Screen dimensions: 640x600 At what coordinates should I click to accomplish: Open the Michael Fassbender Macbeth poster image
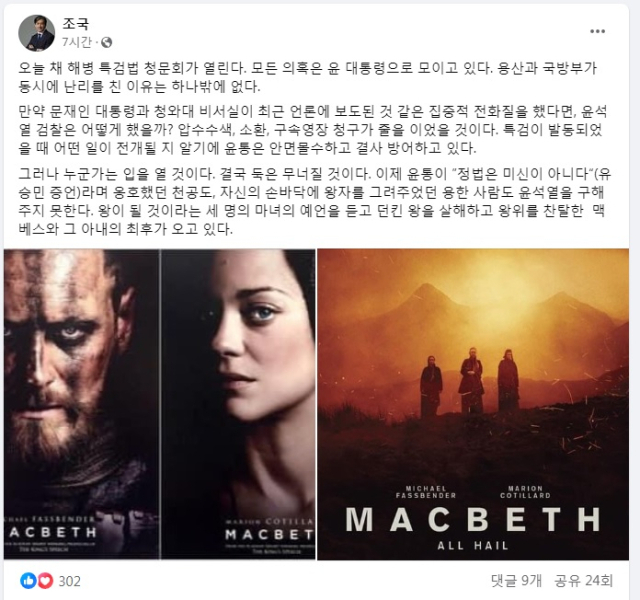pos(82,404)
